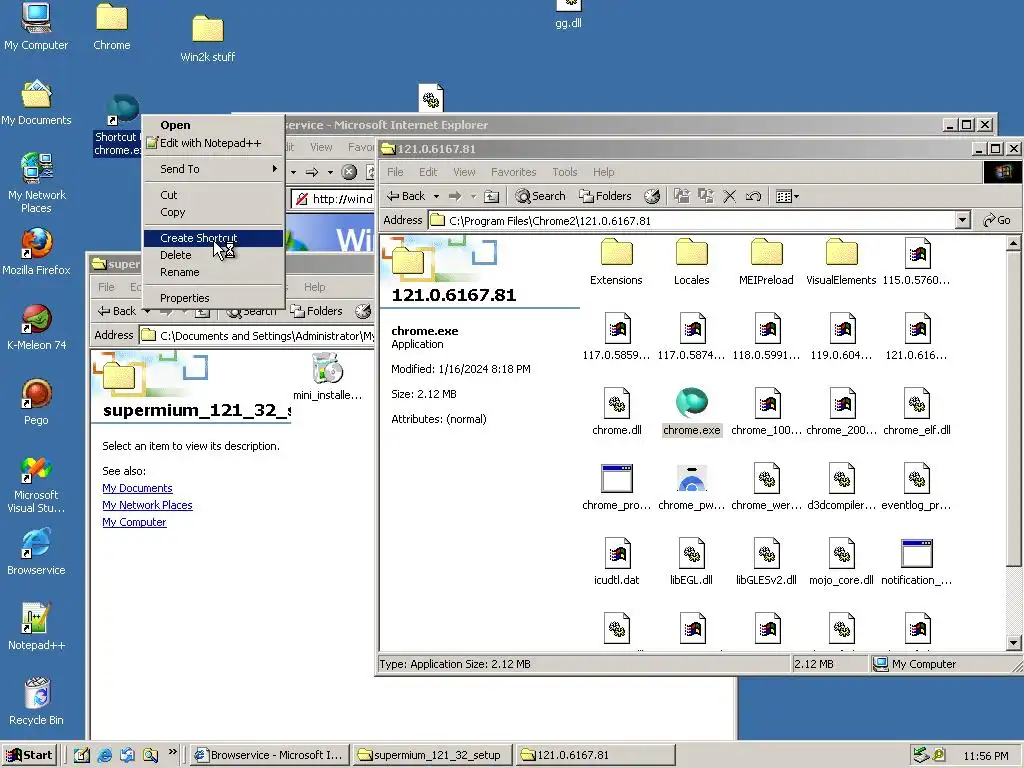Click History icon in 121.0.6167.81 toolbar
The image size is (1024, 768).
point(652,196)
